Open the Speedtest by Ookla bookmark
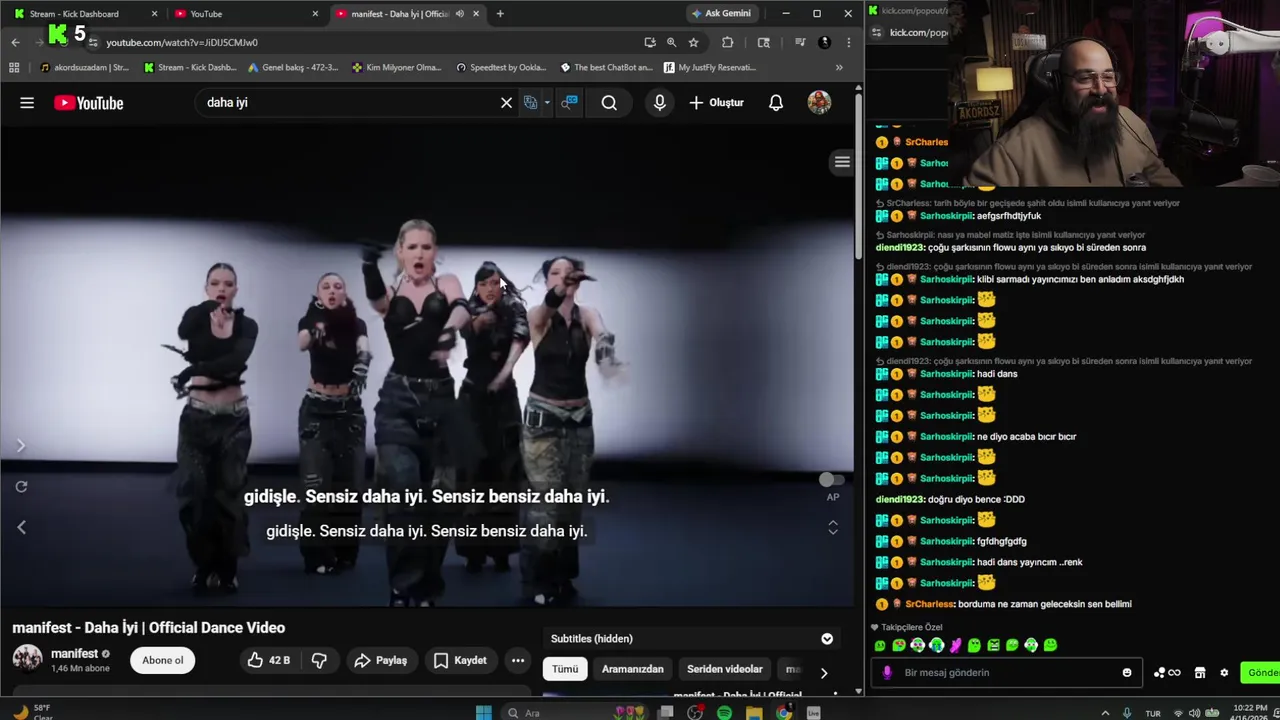Viewport: 1280px width, 720px height. click(502, 68)
